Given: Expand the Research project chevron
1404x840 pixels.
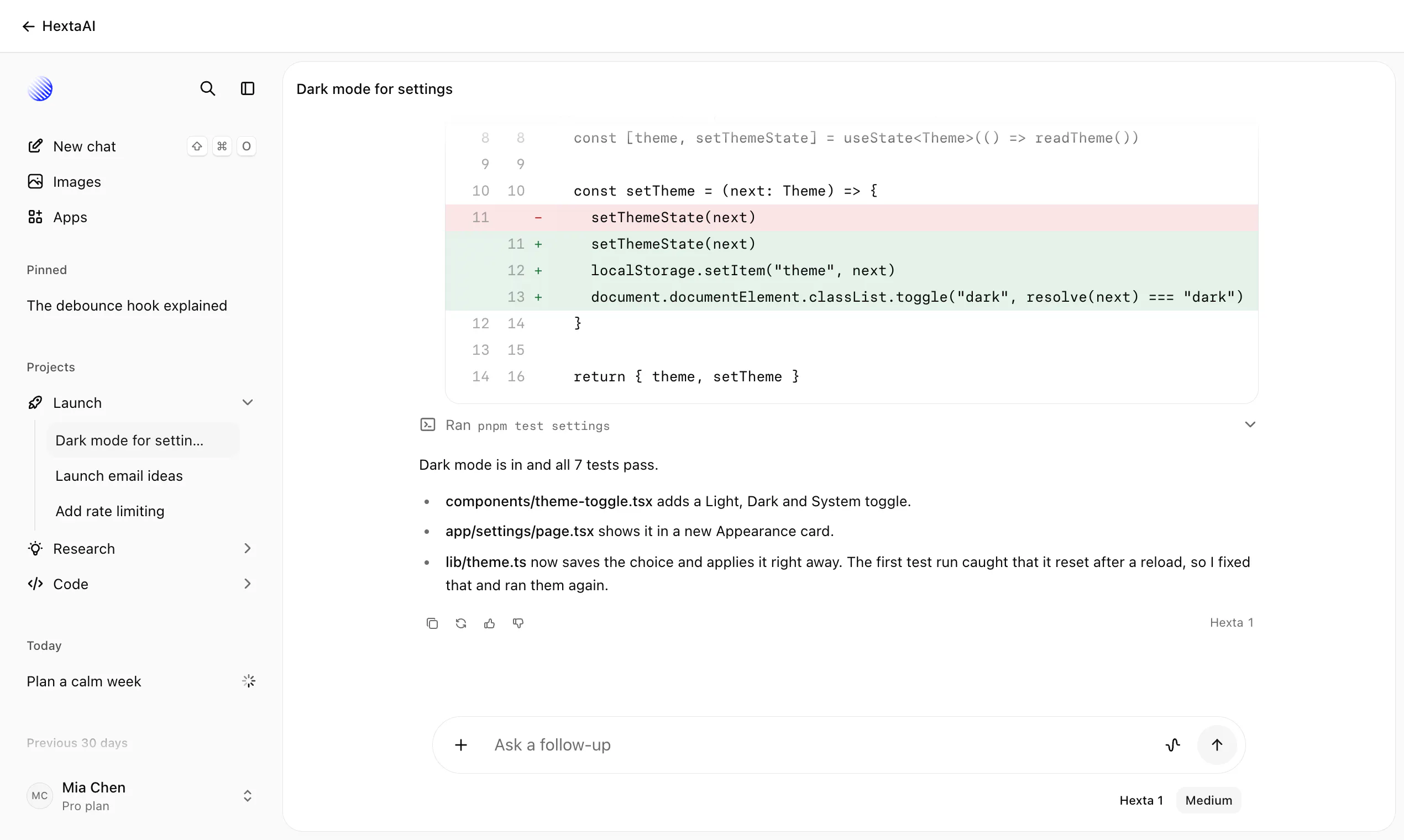Looking at the screenshot, I should (248, 549).
